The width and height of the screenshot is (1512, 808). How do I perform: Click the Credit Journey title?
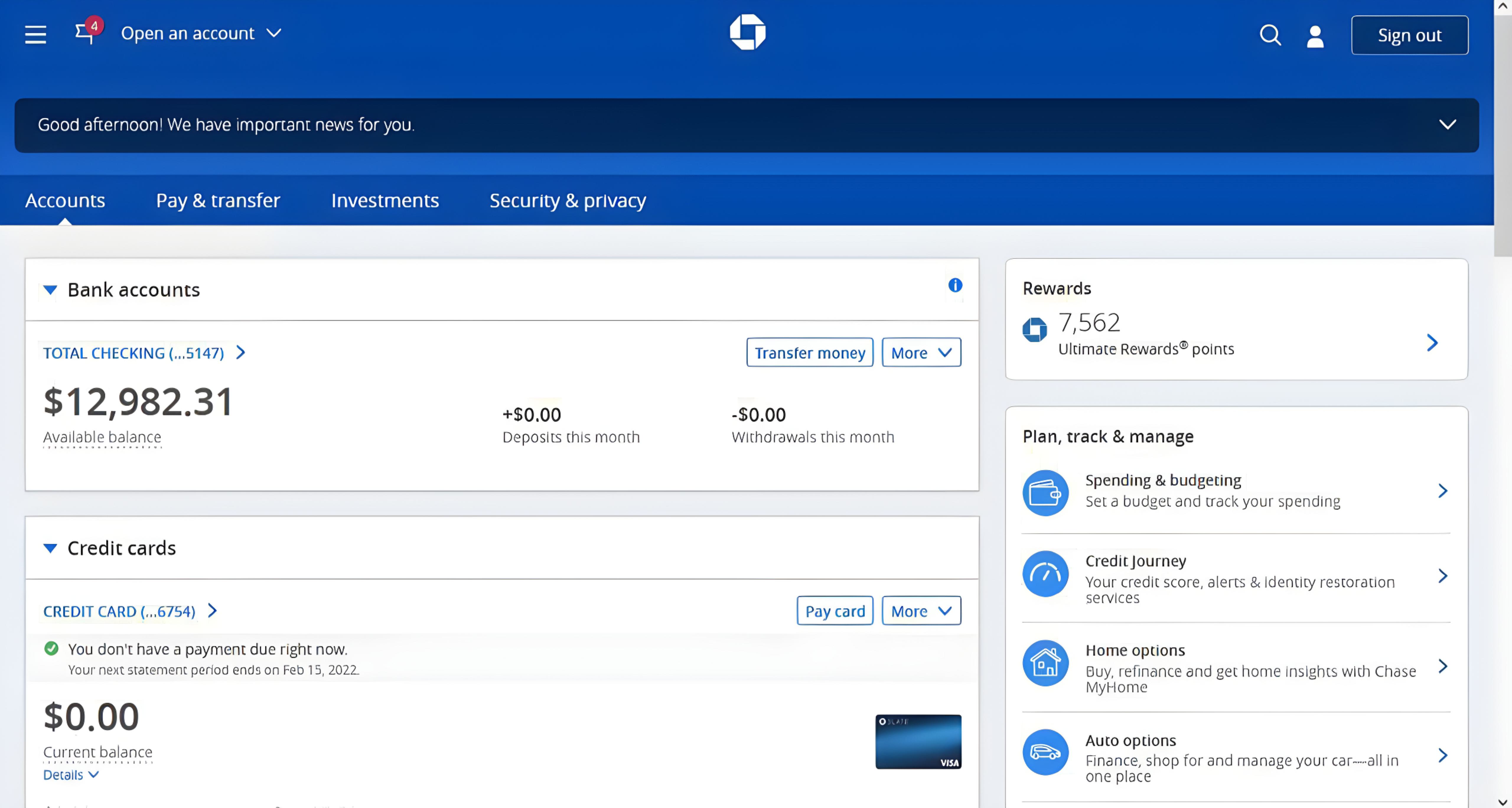[1136, 561]
